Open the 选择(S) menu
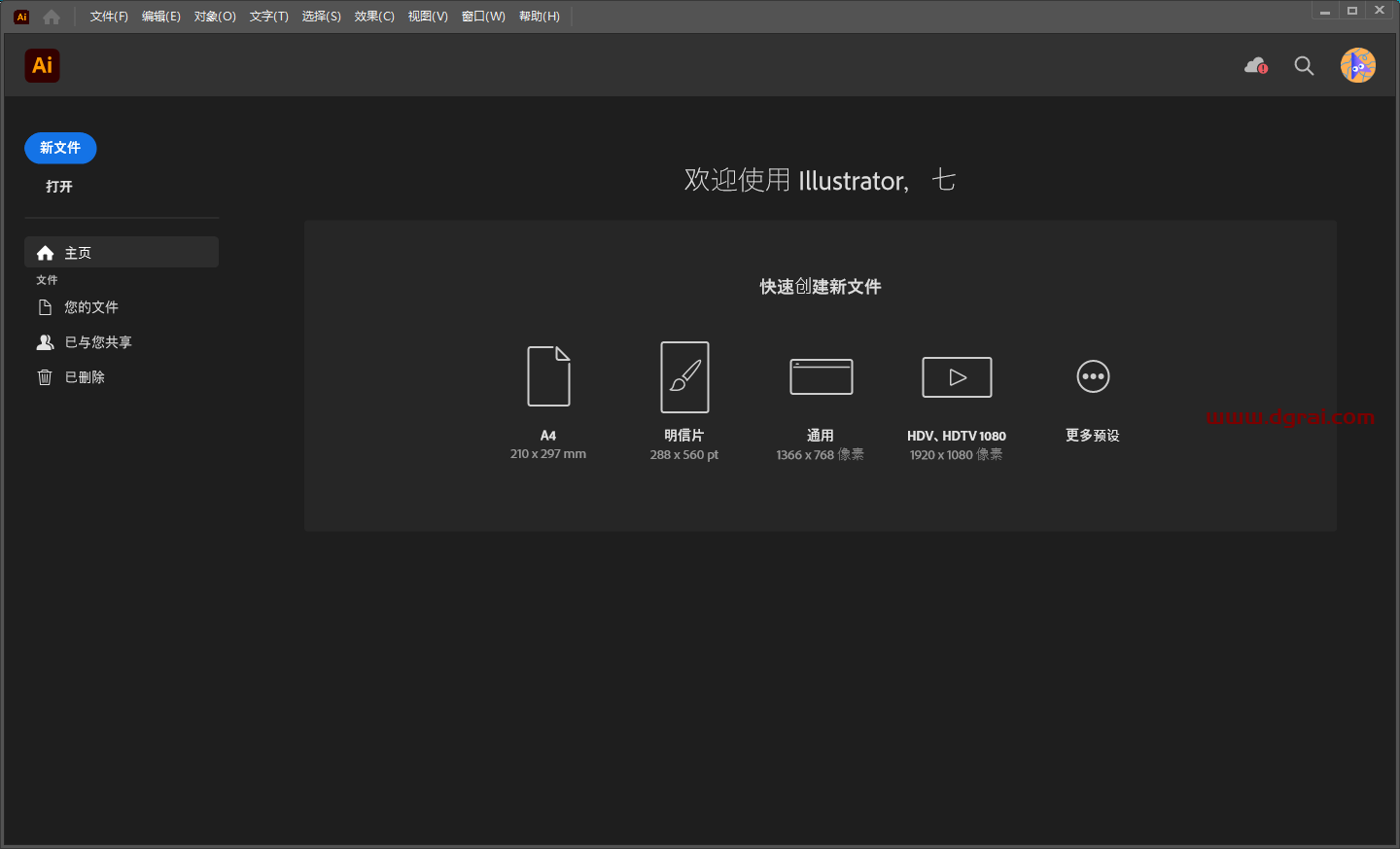Screen dimensions: 1400x849 pyautogui.click(x=321, y=17)
